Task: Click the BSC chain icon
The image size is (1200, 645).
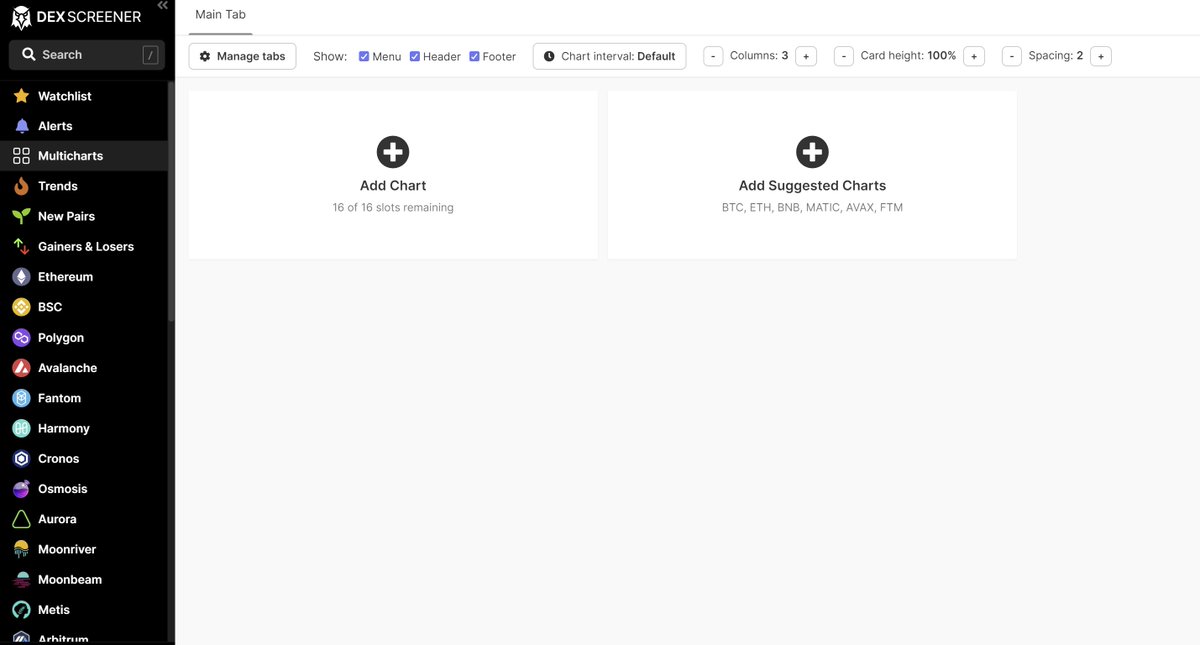Action: tap(21, 307)
